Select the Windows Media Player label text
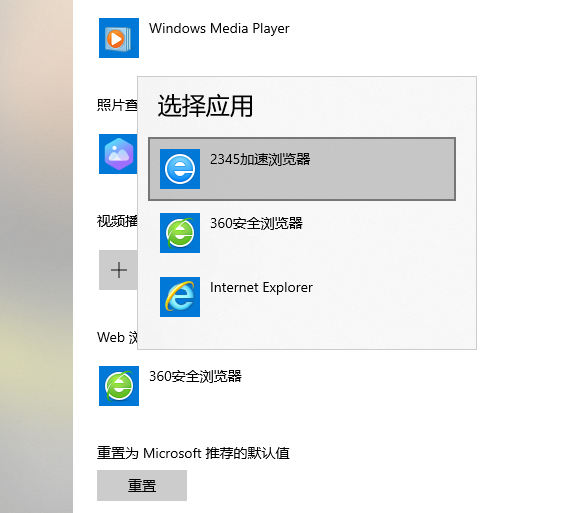Image resolution: width=562 pixels, height=513 pixels. (x=219, y=28)
